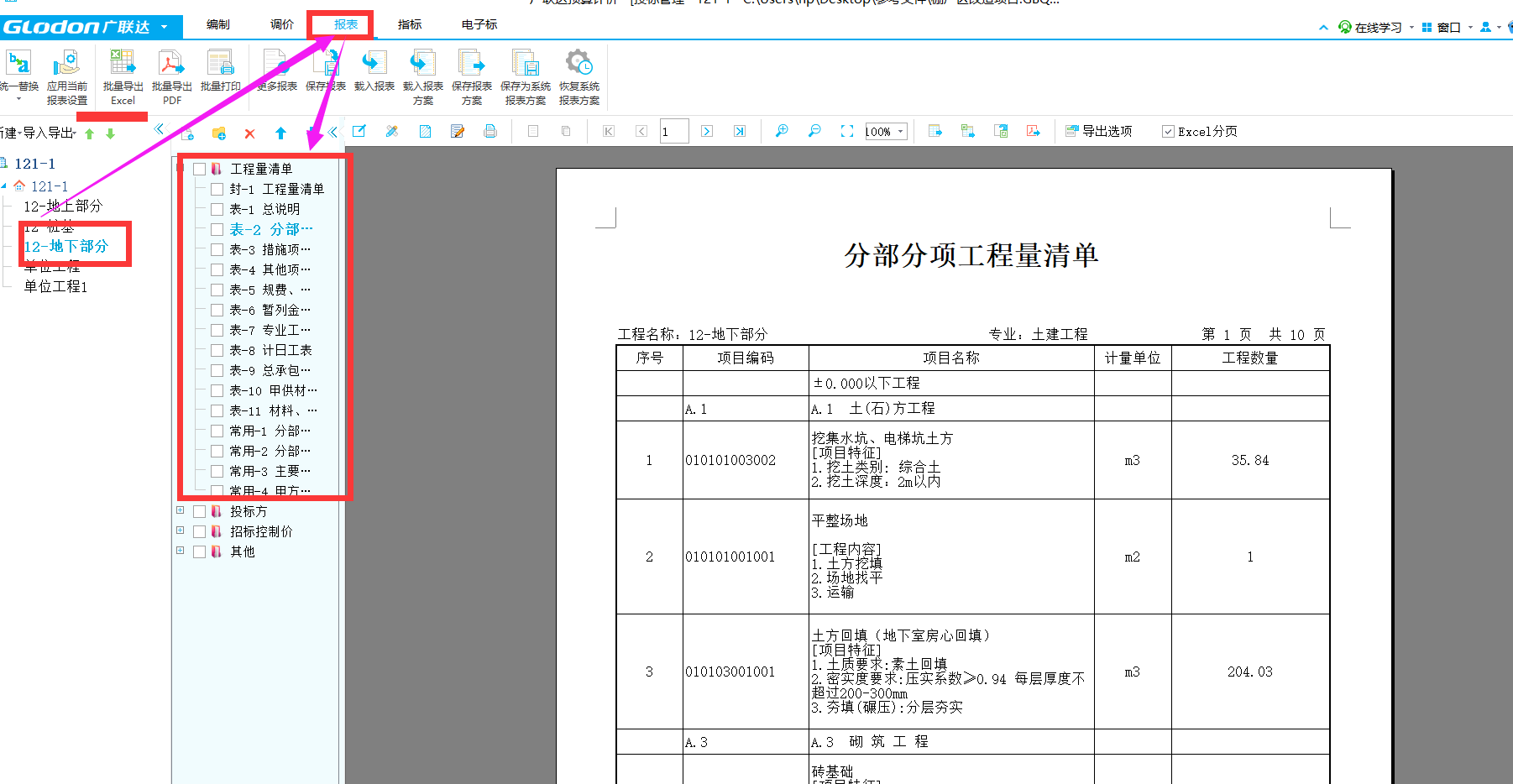Click 批量导出 PDF icon
Viewport: 1513px width, 784px height.
(x=171, y=64)
